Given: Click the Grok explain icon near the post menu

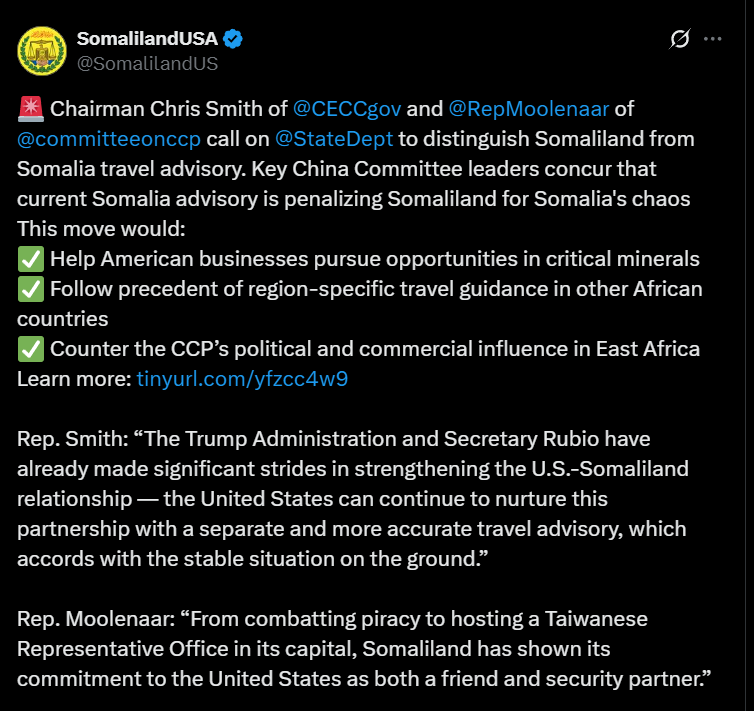Looking at the screenshot, I should [x=679, y=39].
